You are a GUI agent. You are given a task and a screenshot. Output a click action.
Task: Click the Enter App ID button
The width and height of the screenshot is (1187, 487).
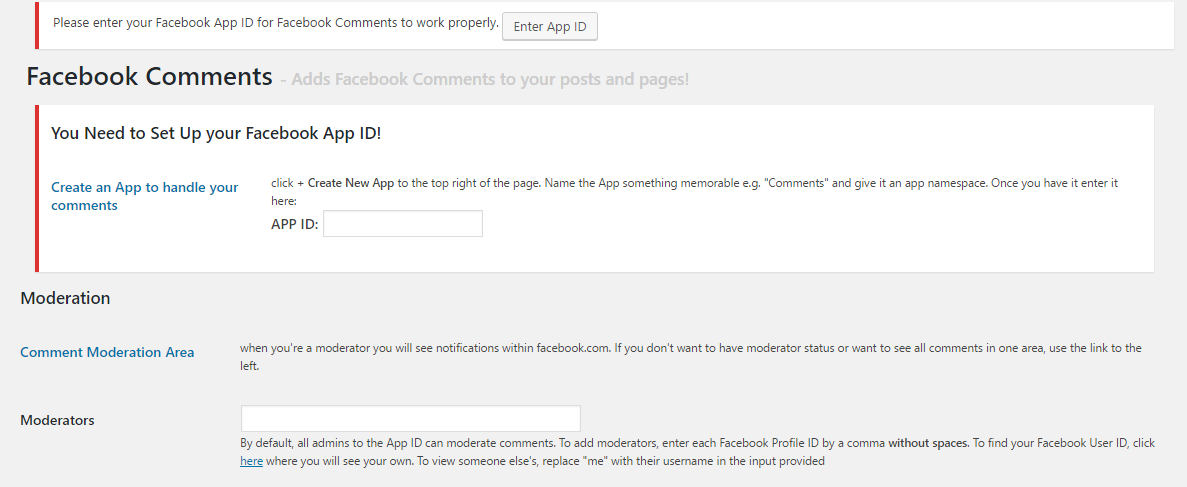(x=550, y=26)
